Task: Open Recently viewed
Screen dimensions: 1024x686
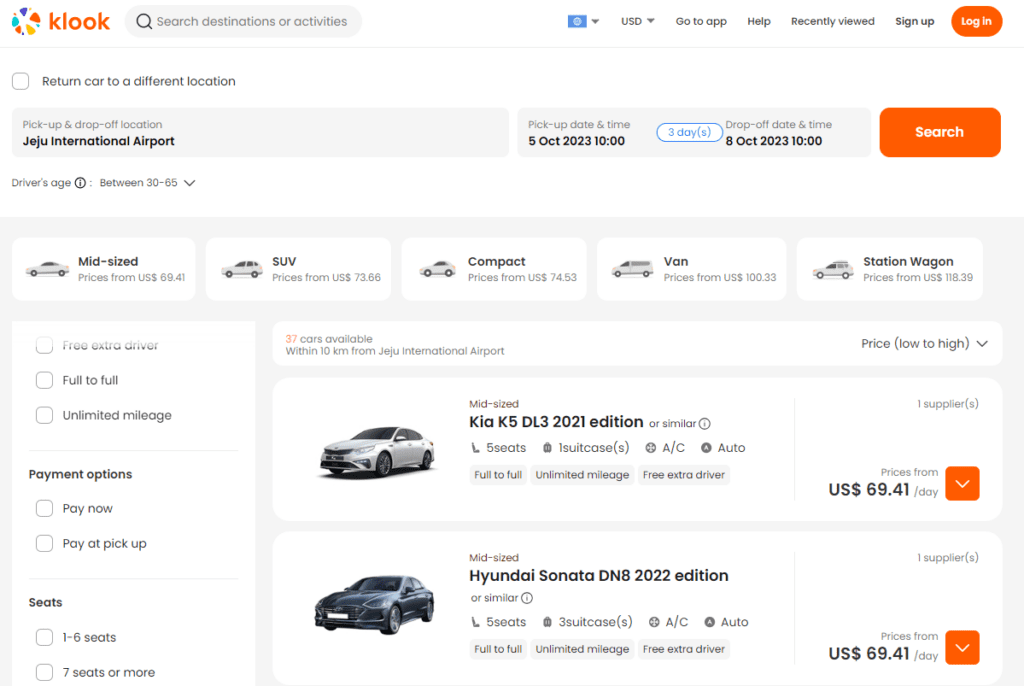Action: click(833, 22)
